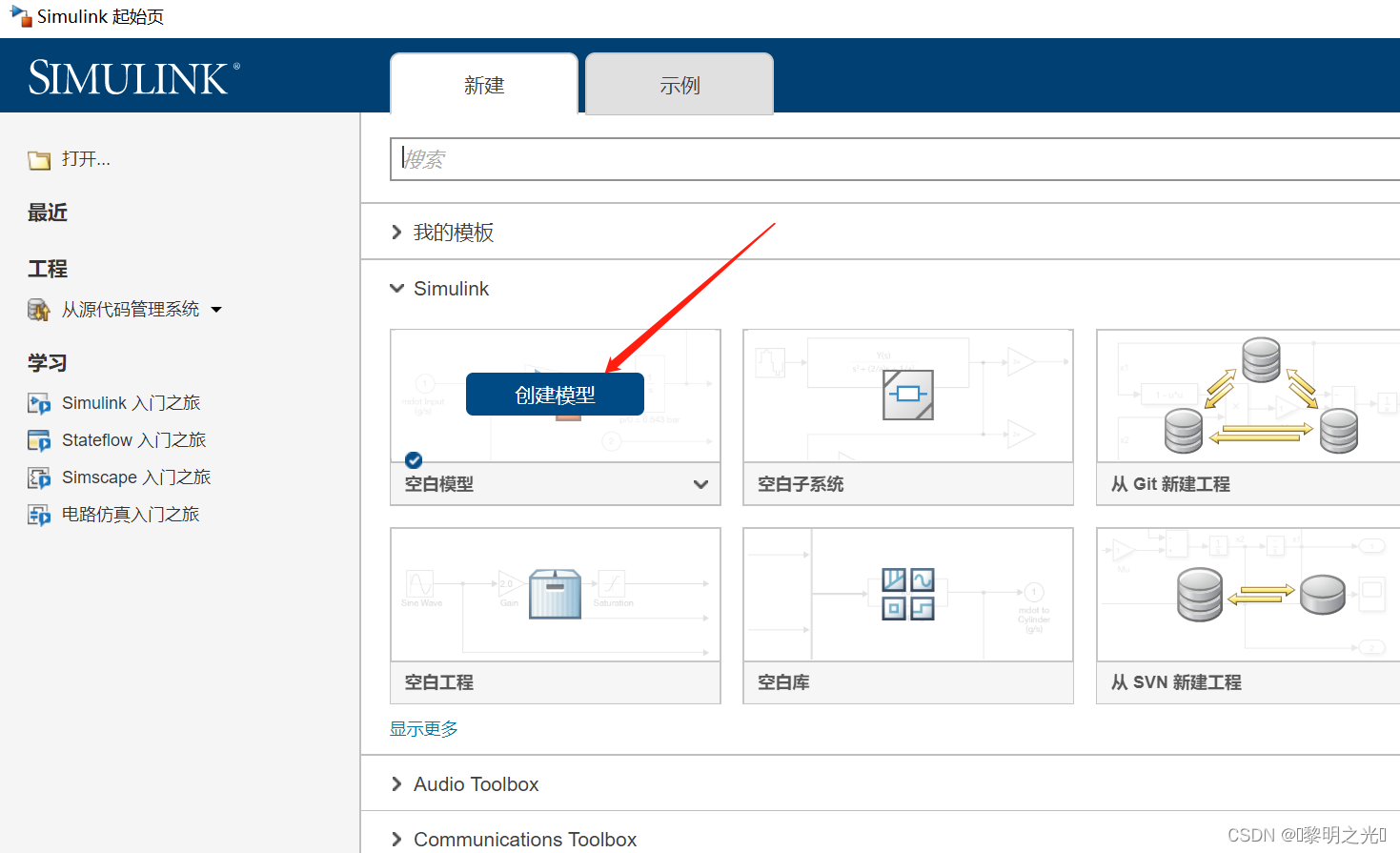This screenshot has height=853, width=1400.
Task: Click the blank project box icon
Action: click(556, 594)
